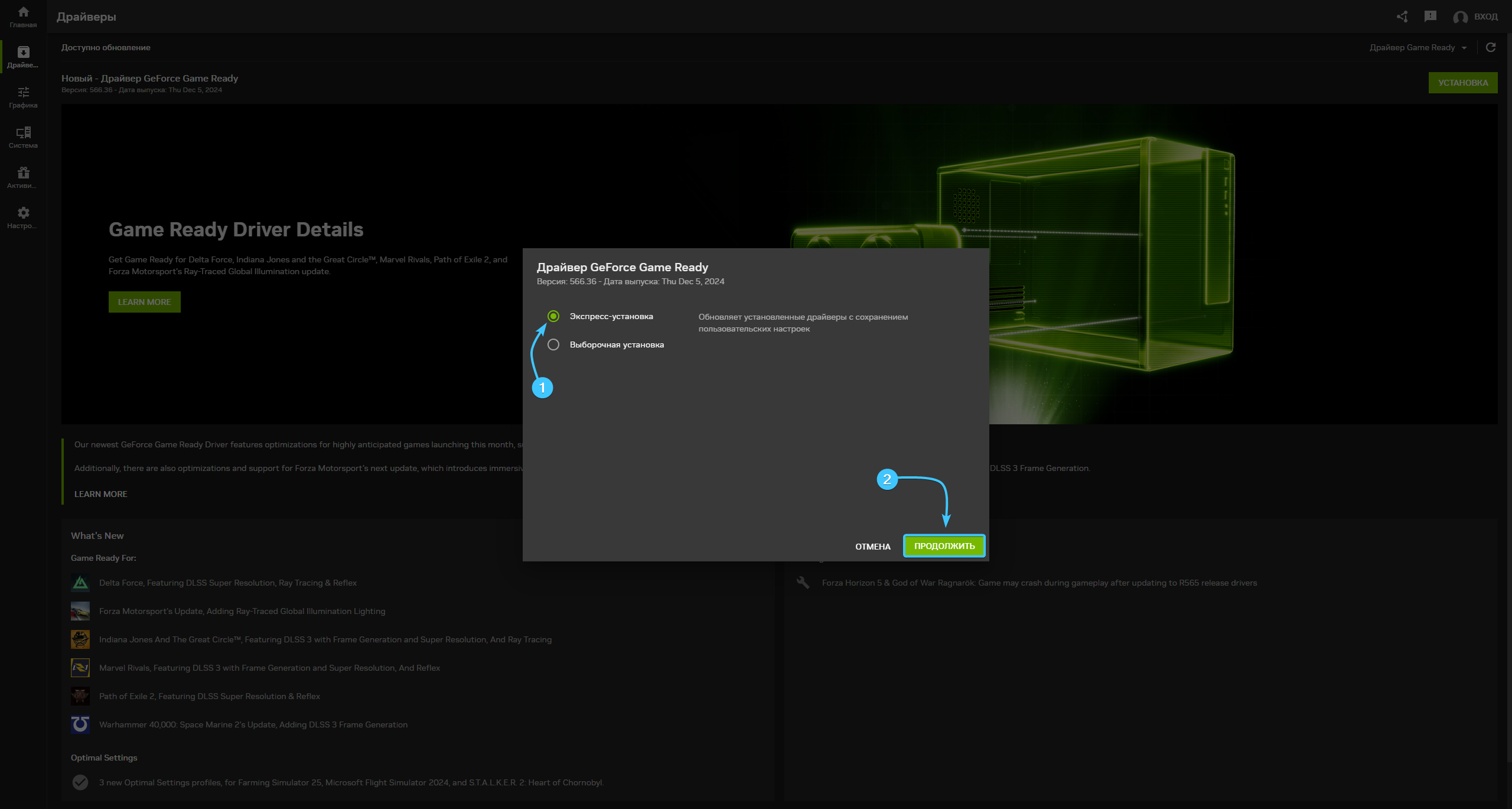
Task: Click ПРОДОЛЖИТЬ to continue installation
Action: (944, 546)
